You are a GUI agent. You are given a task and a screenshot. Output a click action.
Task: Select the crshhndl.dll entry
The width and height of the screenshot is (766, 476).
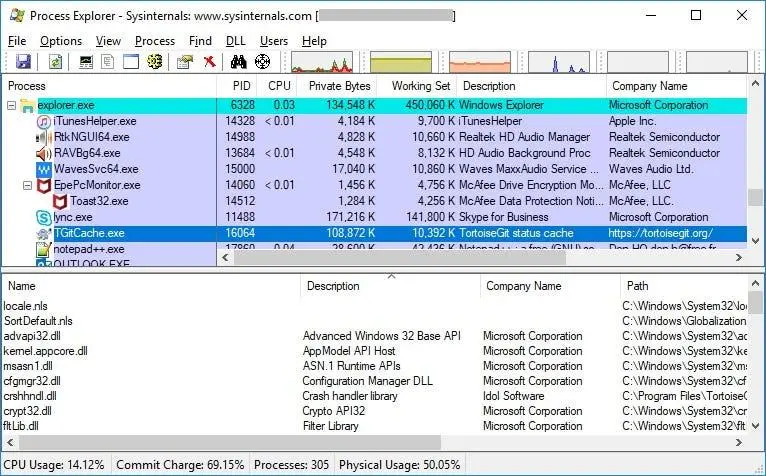[30, 396]
